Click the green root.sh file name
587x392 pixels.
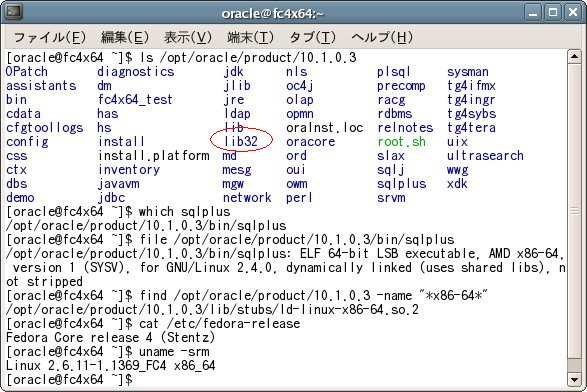pos(401,142)
